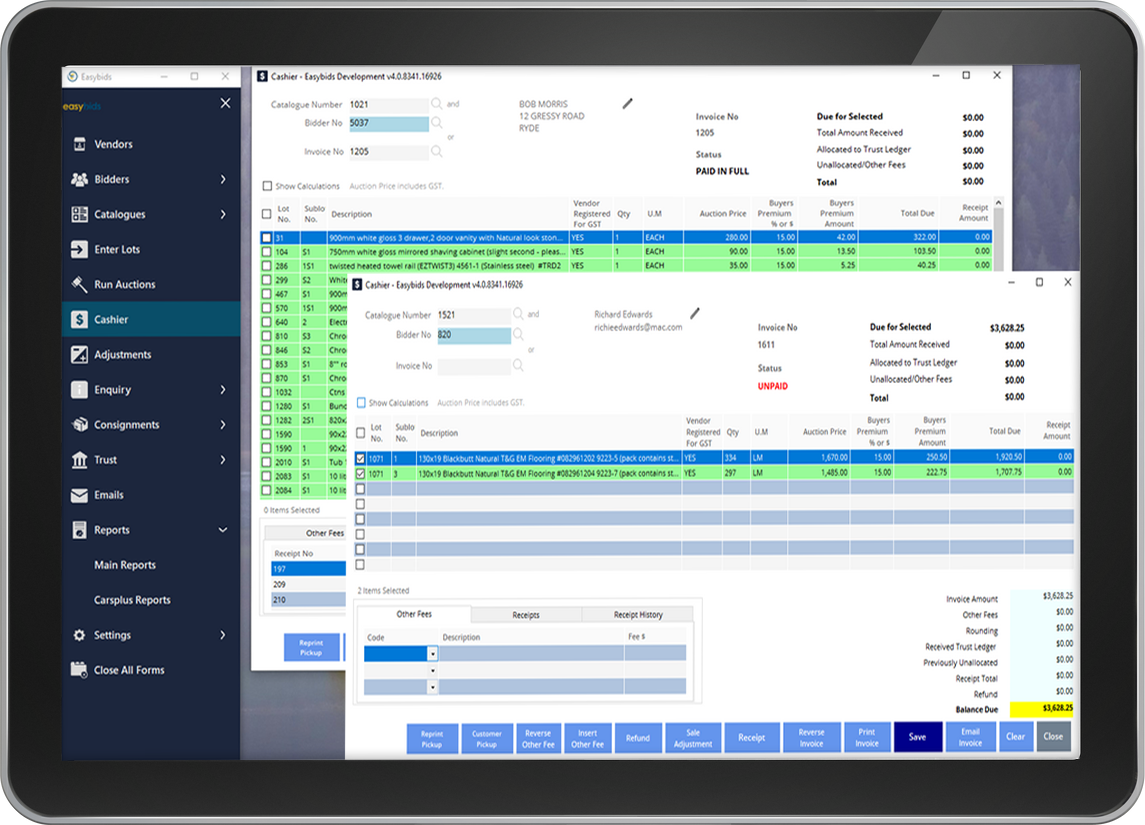
Task: Click the Close All Forms icon
Action: point(79,669)
